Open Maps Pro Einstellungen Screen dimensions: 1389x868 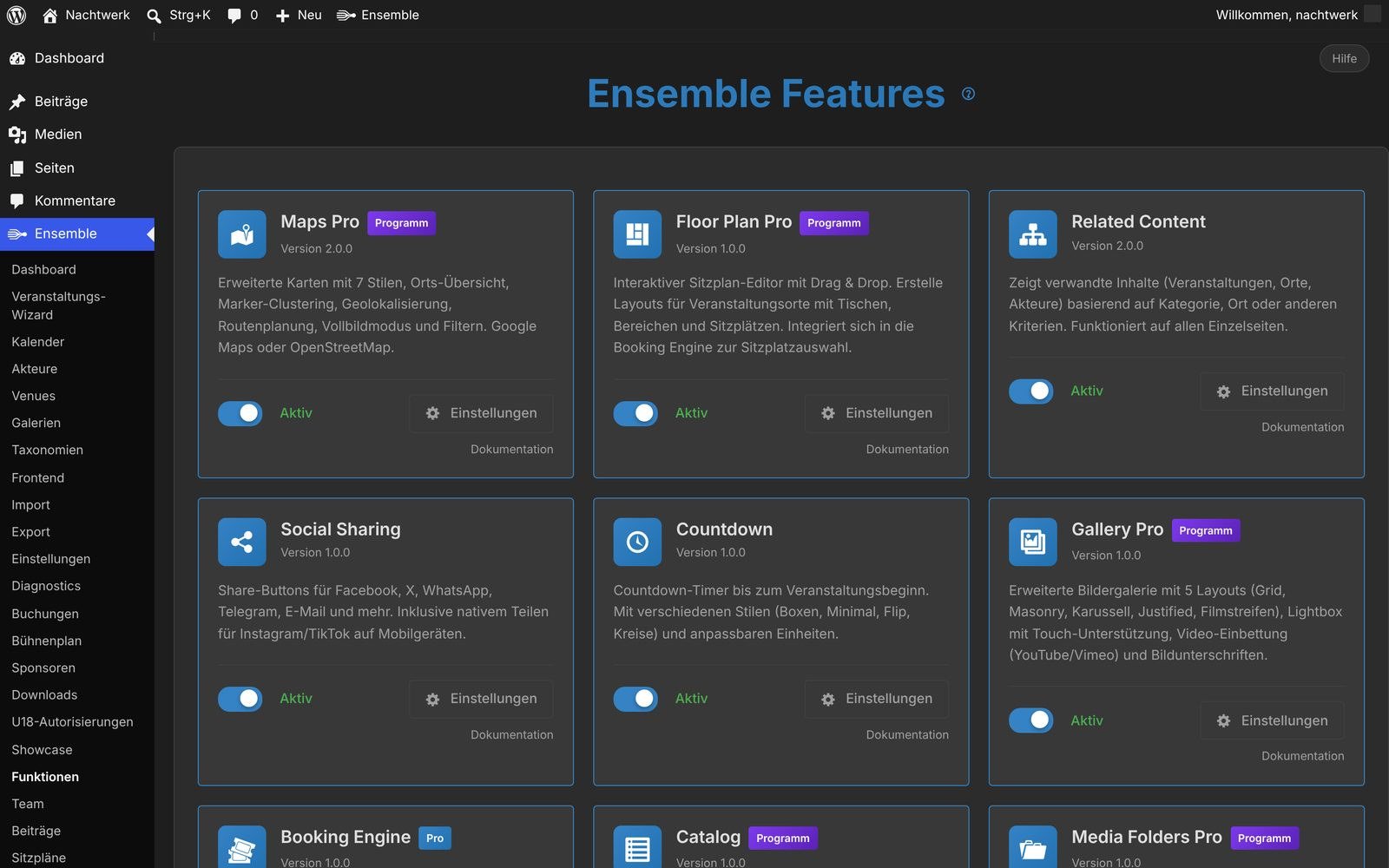[481, 413]
